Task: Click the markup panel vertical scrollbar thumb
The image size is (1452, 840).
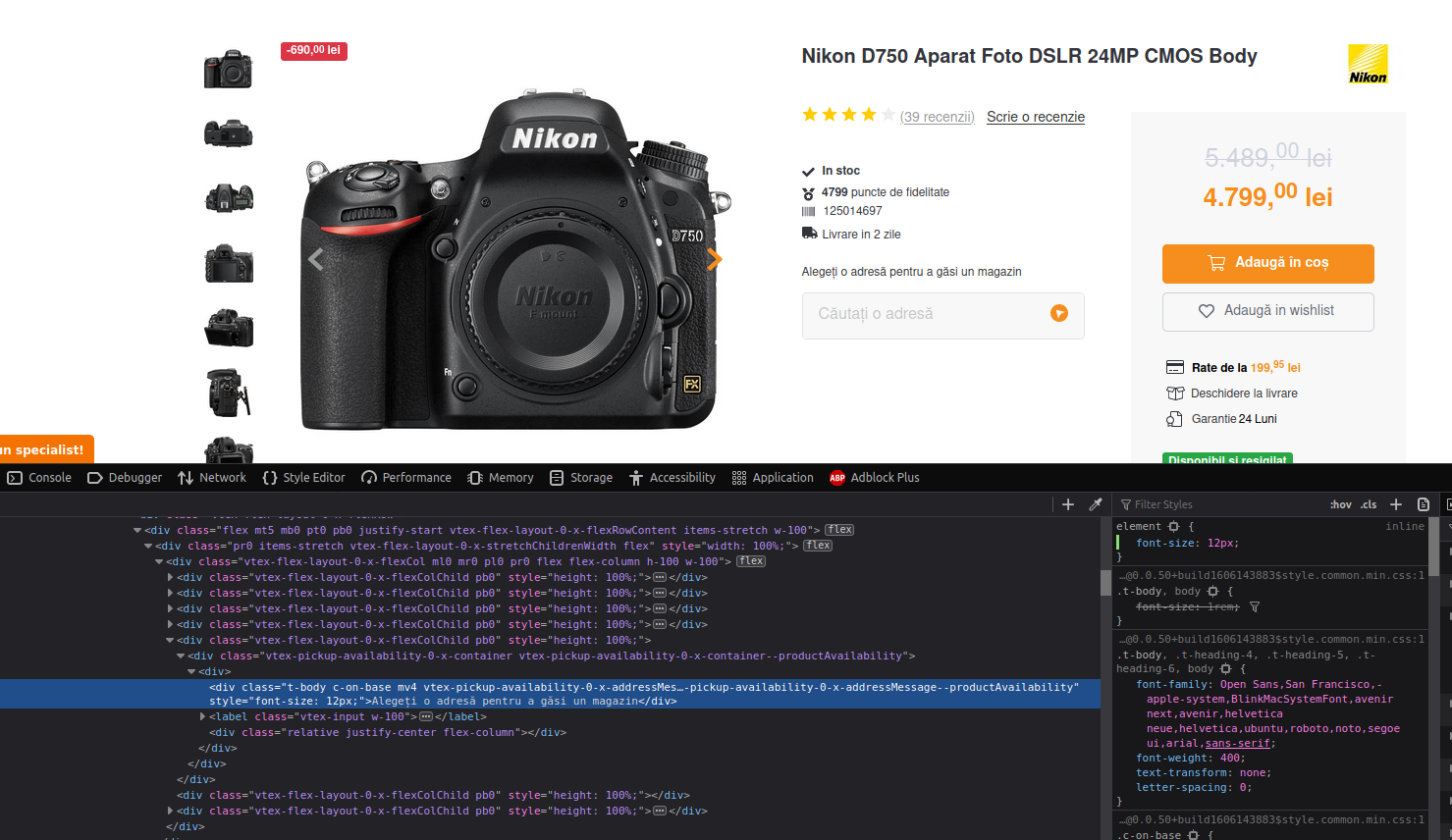Action: (x=1105, y=583)
